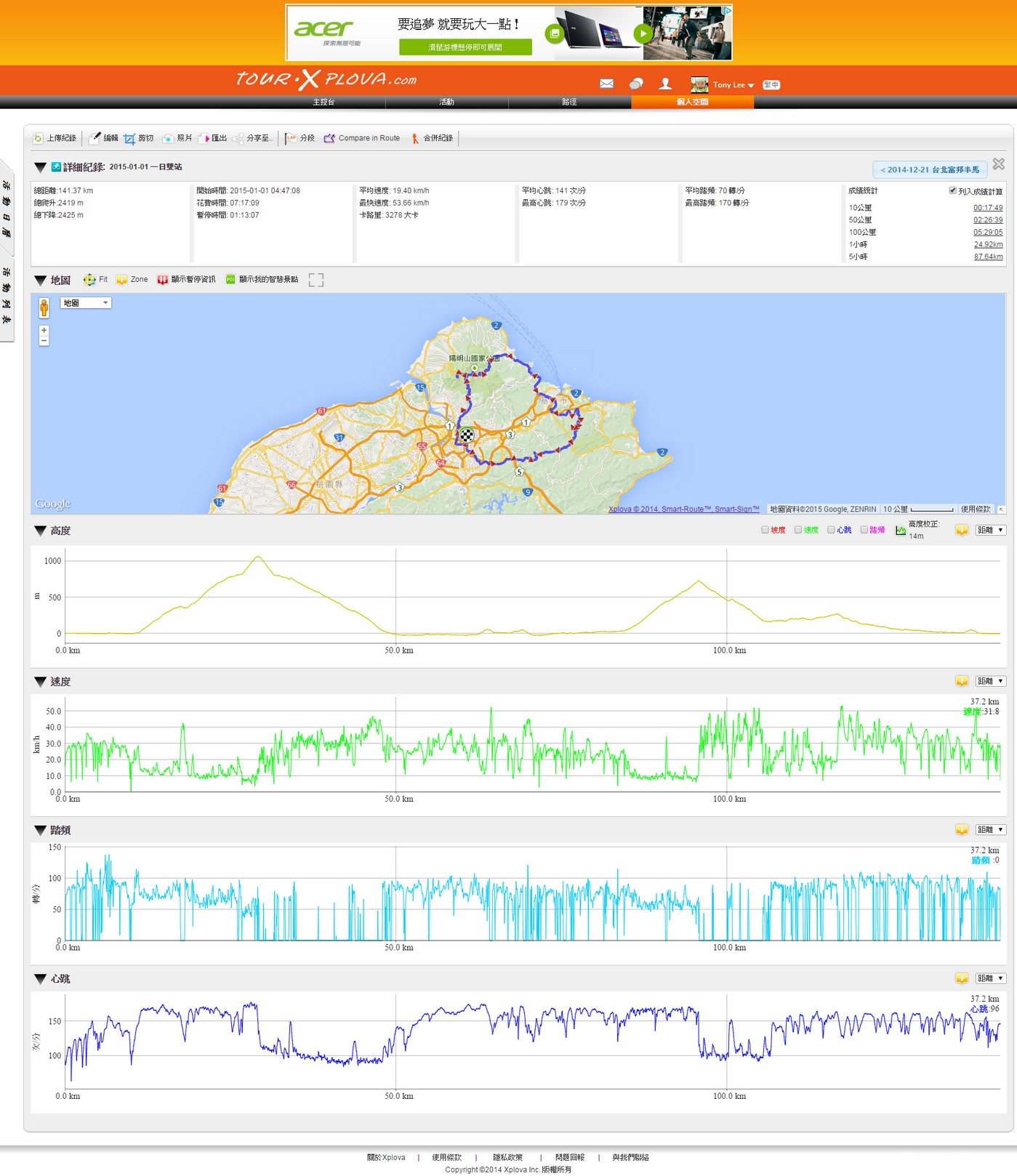Click the 分段 lap flag icon
Image resolution: width=1017 pixels, height=1176 pixels.
point(291,138)
